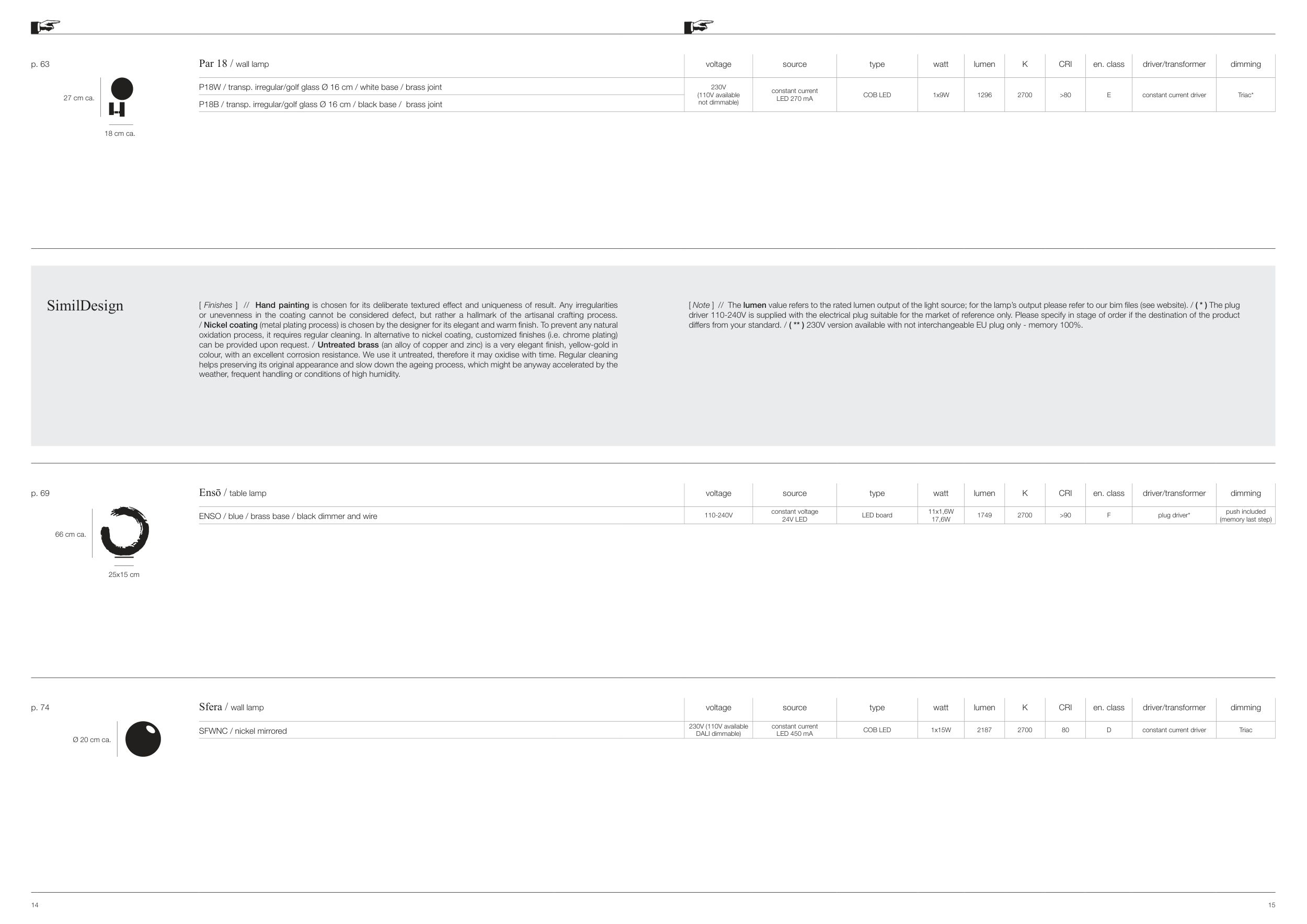Click the plug driver* cell in Ensō table
The height and width of the screenshot is (924, 1307).
coord(1173,515)
